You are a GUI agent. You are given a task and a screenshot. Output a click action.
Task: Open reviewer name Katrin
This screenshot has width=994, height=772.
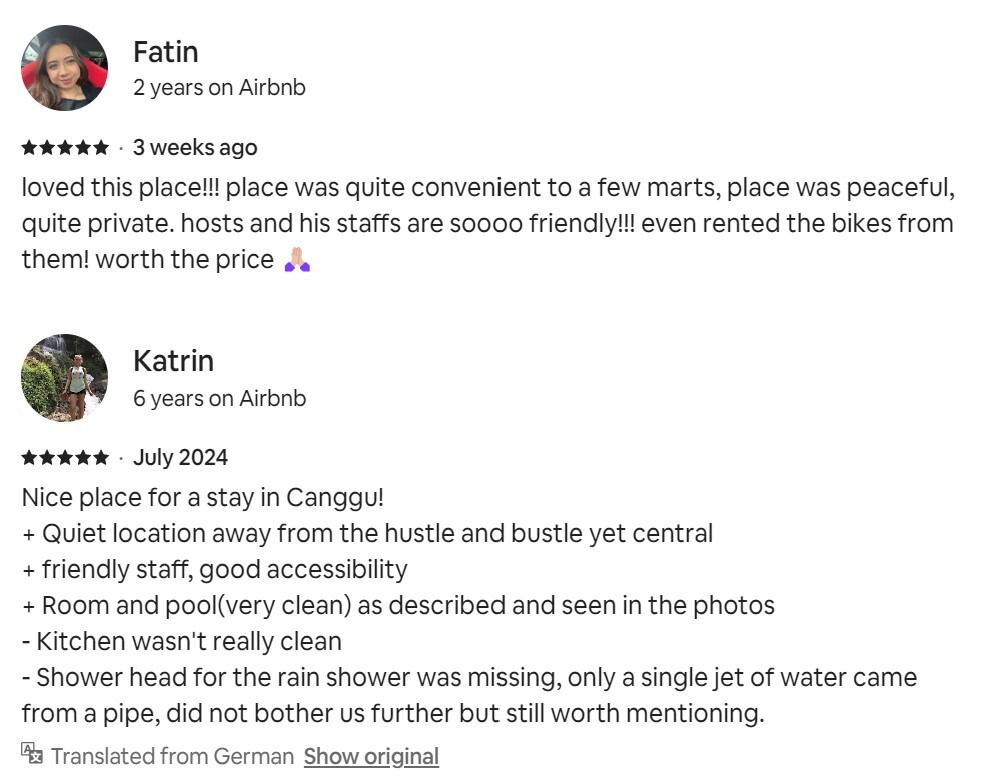point(173,360)
